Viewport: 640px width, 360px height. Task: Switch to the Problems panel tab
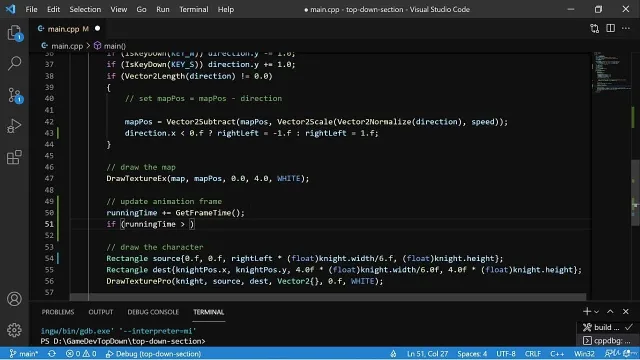(58, 312)
